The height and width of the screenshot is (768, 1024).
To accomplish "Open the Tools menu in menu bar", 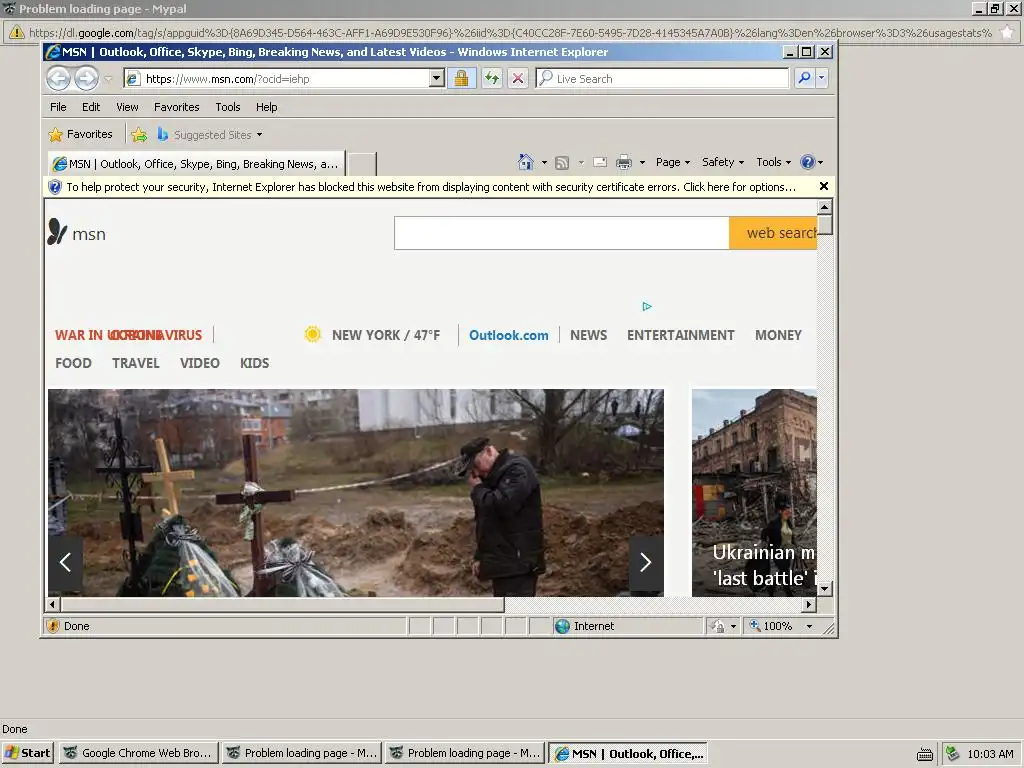I will click(228, 107).
